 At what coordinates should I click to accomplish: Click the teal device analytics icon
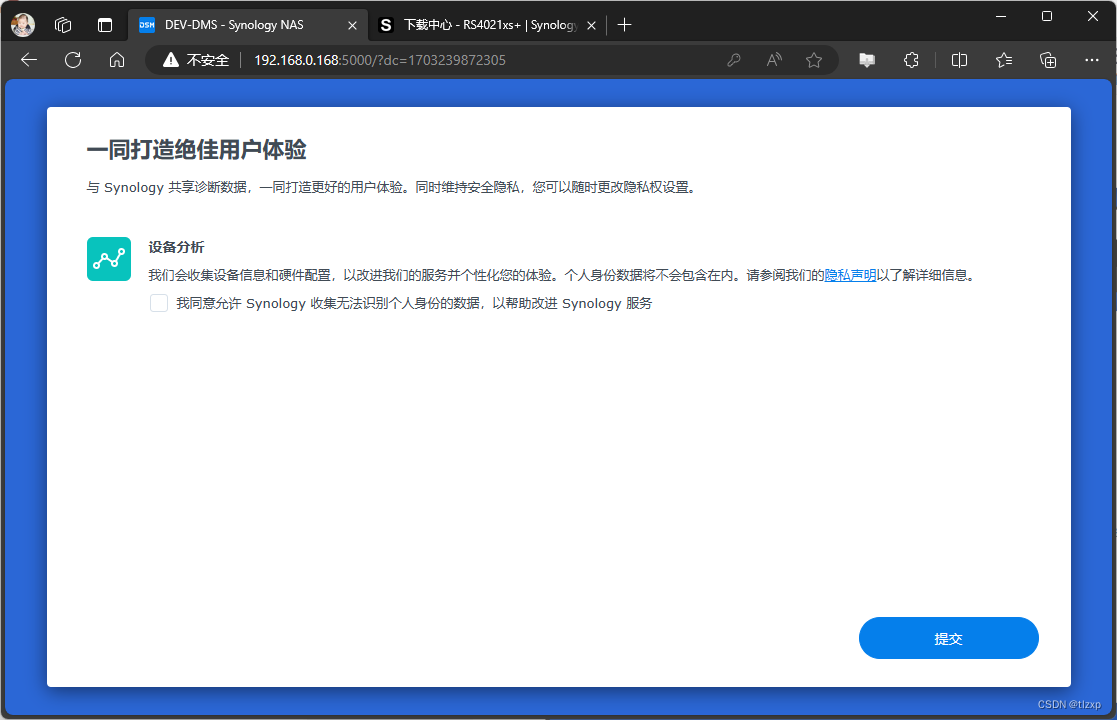109,259
